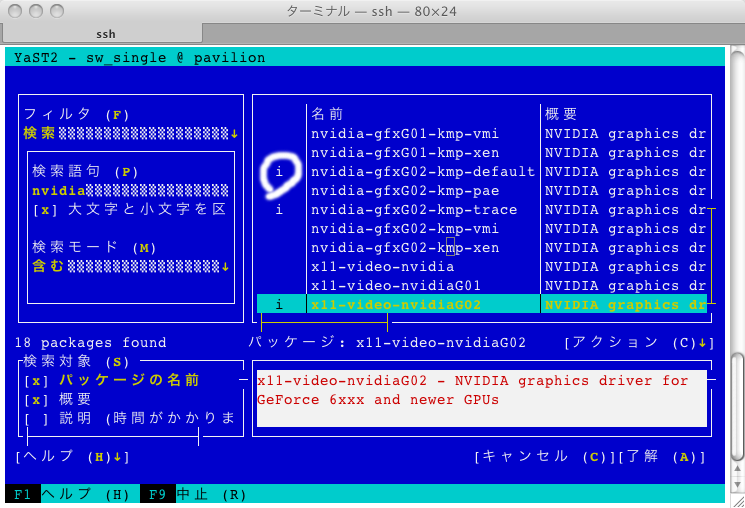Image resolution: width=745 pixels, height=508 pixels.
Task: Open the 検索モード 含む dropdown
Action: point(131,266)
